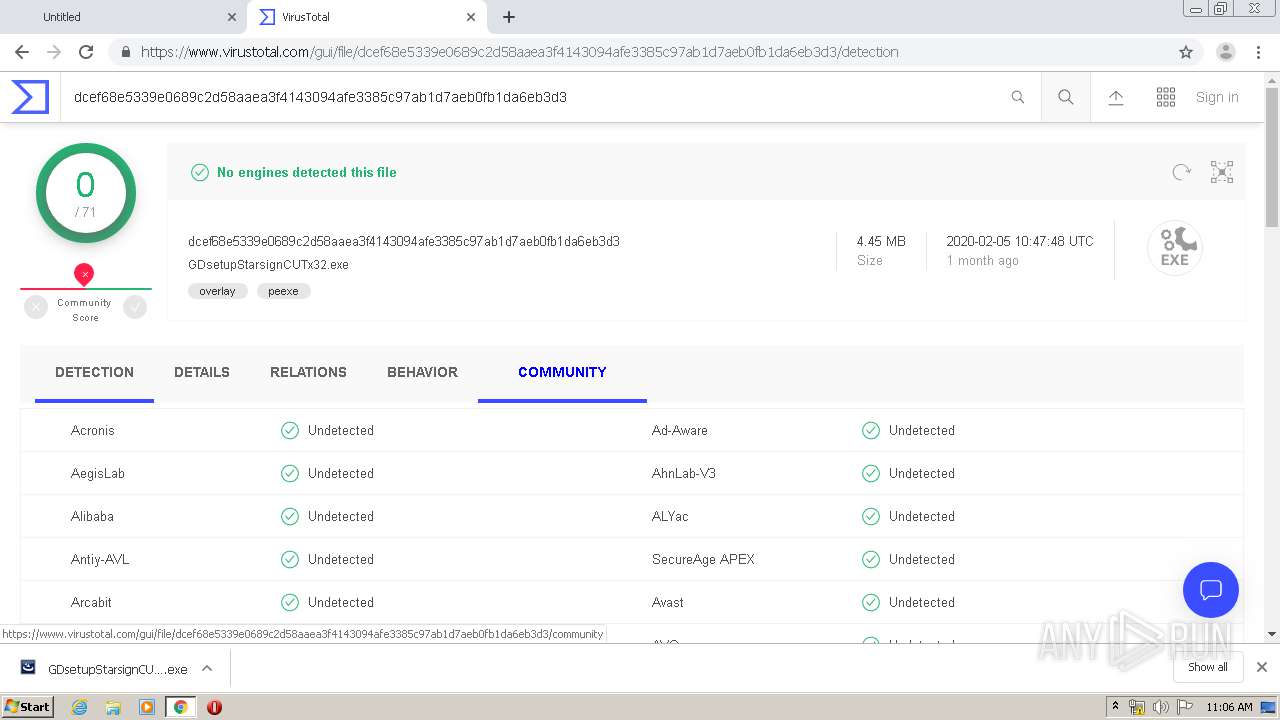Vote harmless with the check community button
Image resolution: width=1280 pixels, height=720 pixels.
click(x=135, y=308)
